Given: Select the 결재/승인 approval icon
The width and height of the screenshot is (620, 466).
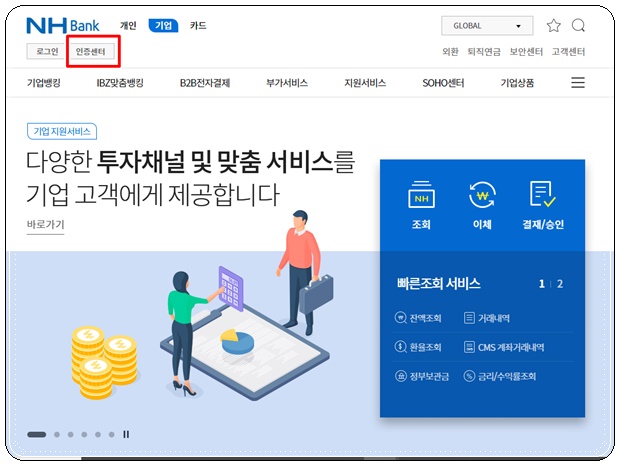Looking at the screenshot, I should point(543,206).
